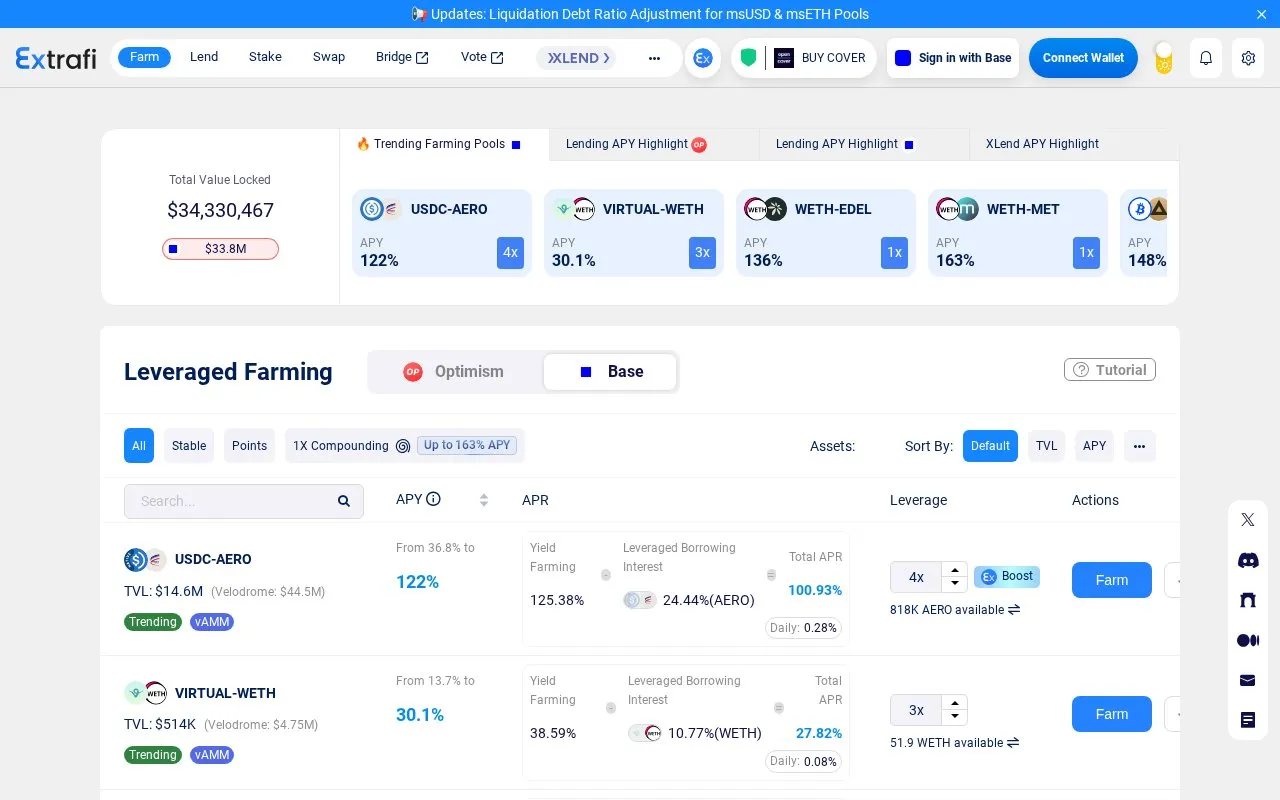
Task: Open the Extrafi logo home link
Action: [56, 58]
